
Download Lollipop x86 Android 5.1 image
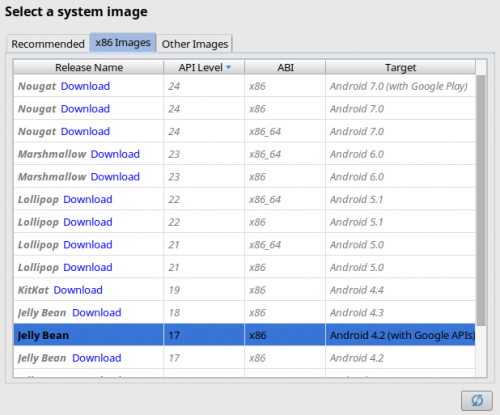tap(88, 222)
